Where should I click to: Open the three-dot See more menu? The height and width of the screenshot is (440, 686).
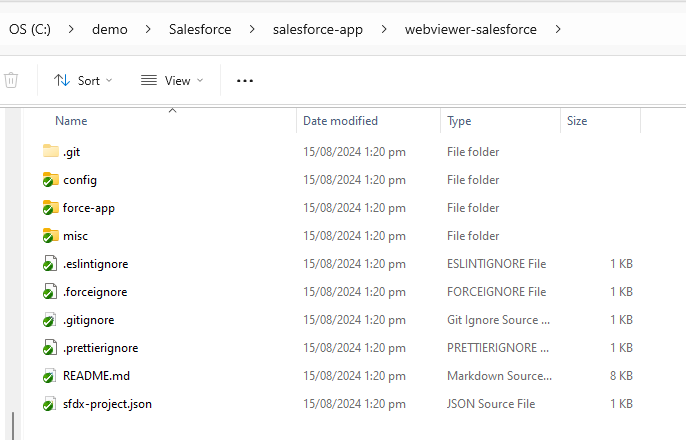pyautogui.click(x=245, y=81)
